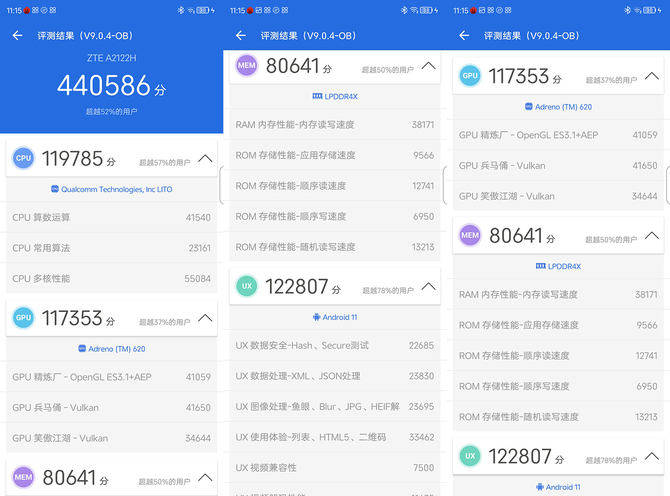Tap back arrow in right phone screen
The width and height of the screenshot is (670, 496).
pos(464,35)
